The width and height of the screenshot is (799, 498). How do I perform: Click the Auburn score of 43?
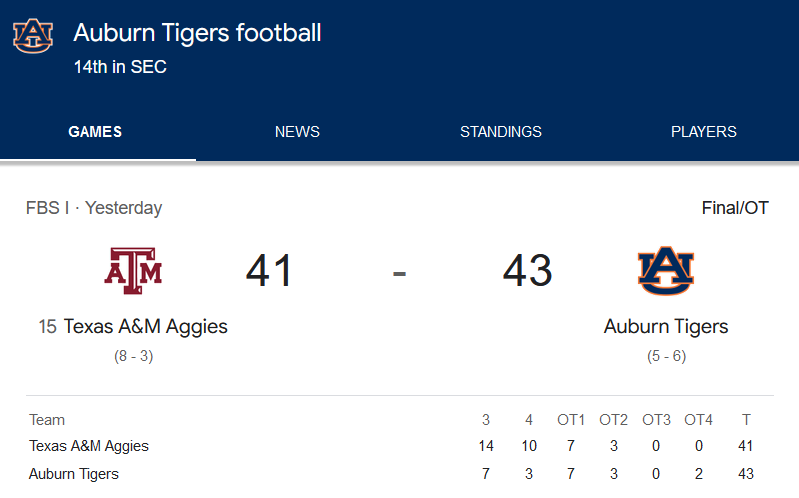click(x=527, y=271)
